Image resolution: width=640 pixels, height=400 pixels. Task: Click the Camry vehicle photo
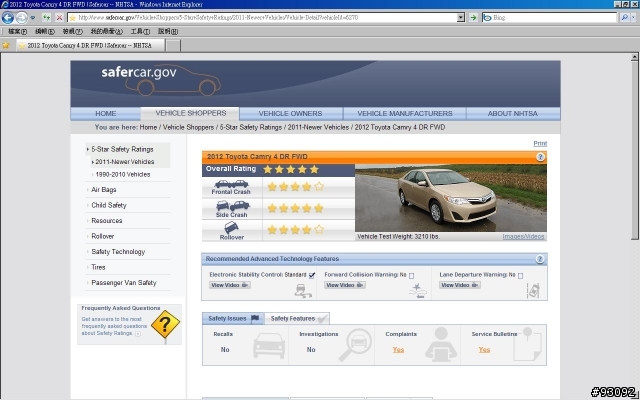(x=451, y=198)
